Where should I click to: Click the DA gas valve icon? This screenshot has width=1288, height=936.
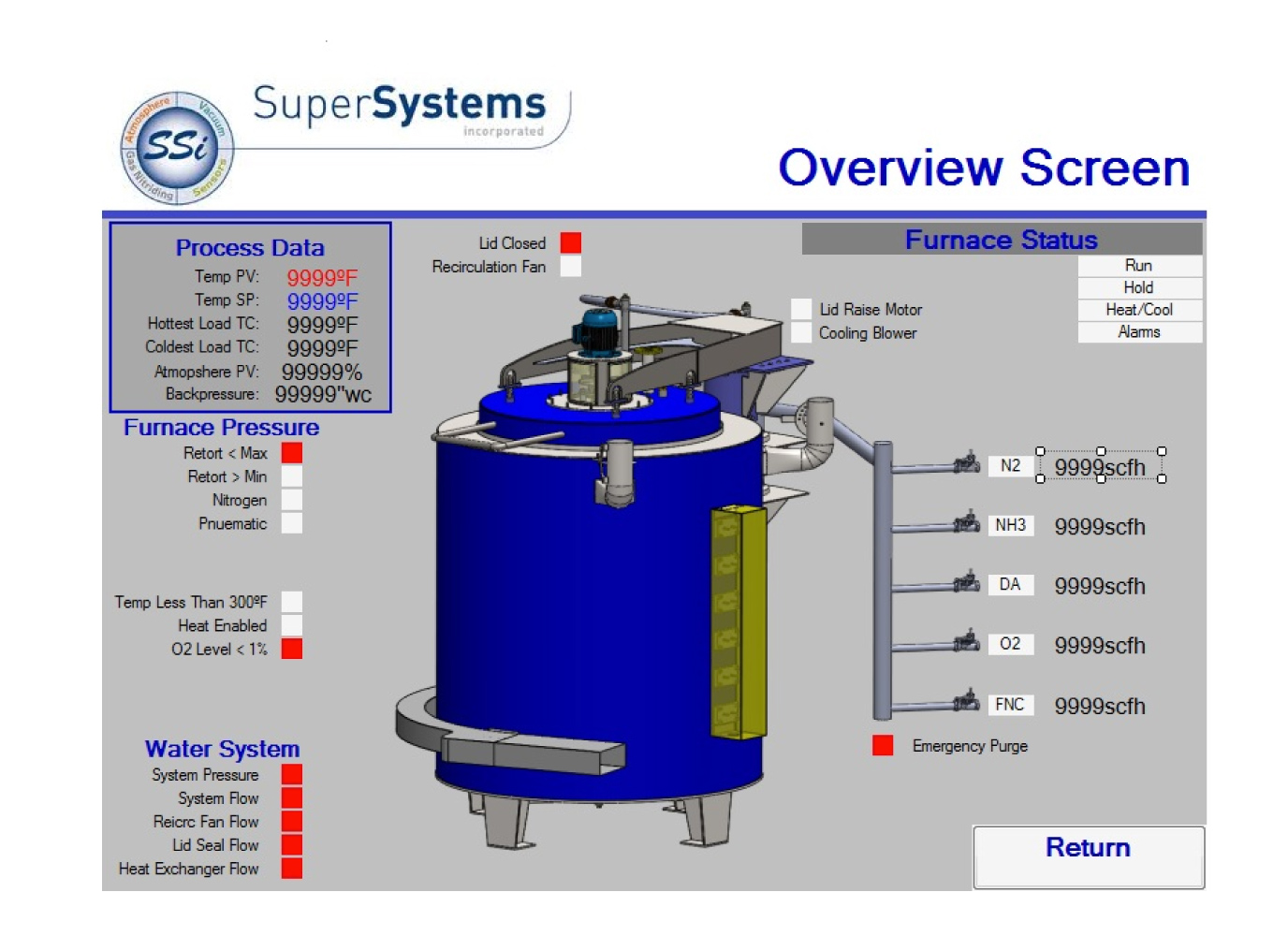click(966, 583)
